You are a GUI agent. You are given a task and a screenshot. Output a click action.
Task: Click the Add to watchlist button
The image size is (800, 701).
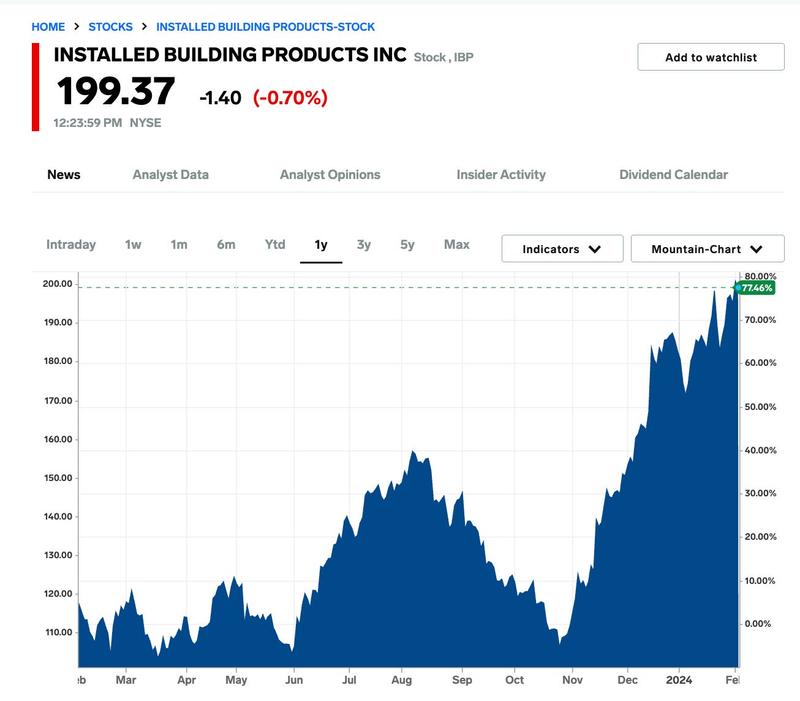(x=711, y=57)
